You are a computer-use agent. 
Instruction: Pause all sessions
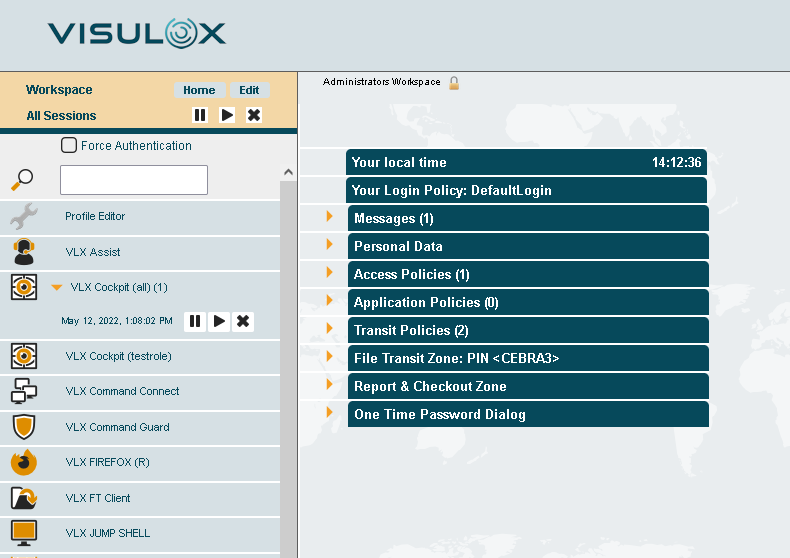200,115
